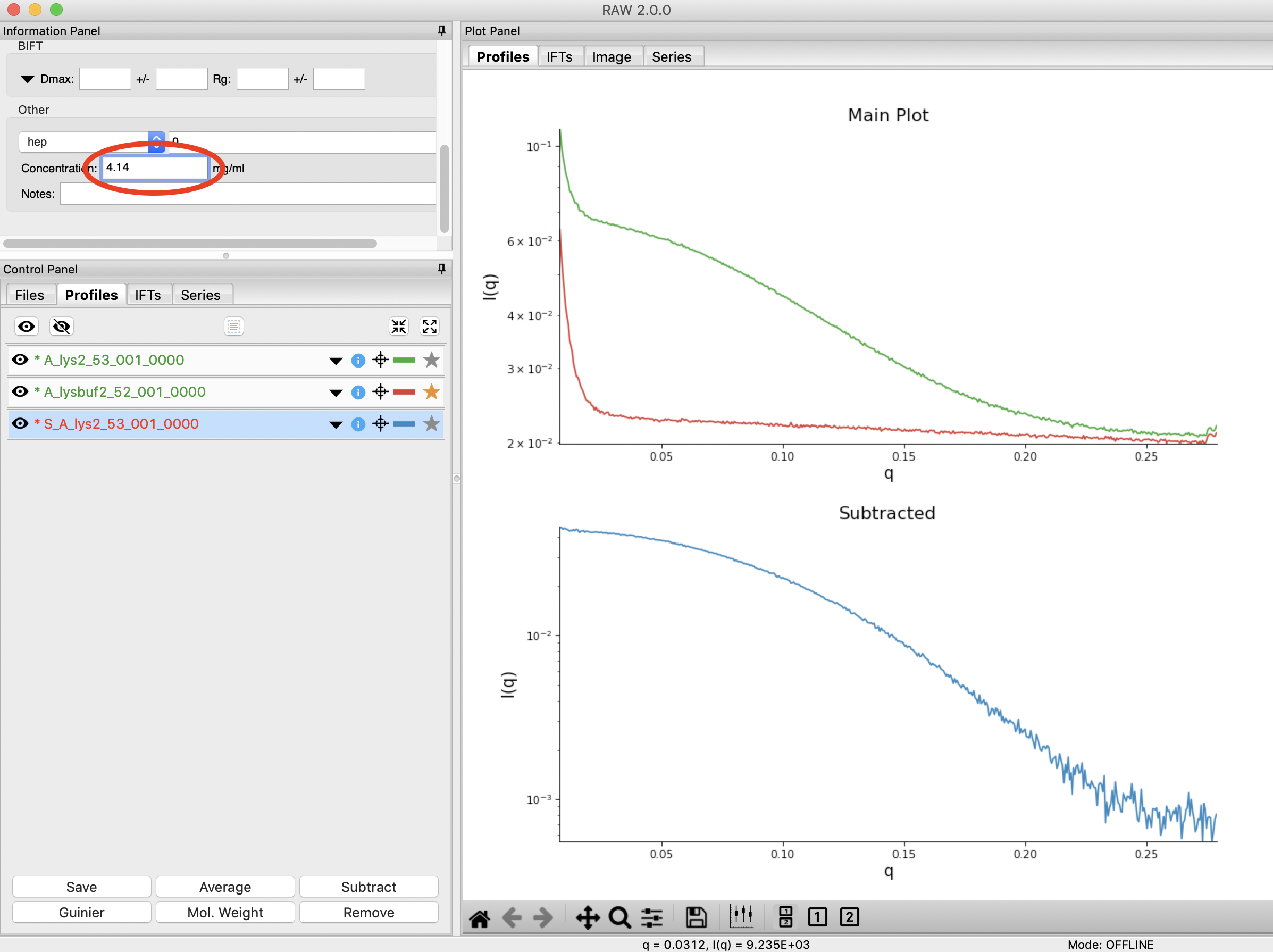Click the collapse all items icon
The width and height of the screenshot is (1273, 952).
399,327
